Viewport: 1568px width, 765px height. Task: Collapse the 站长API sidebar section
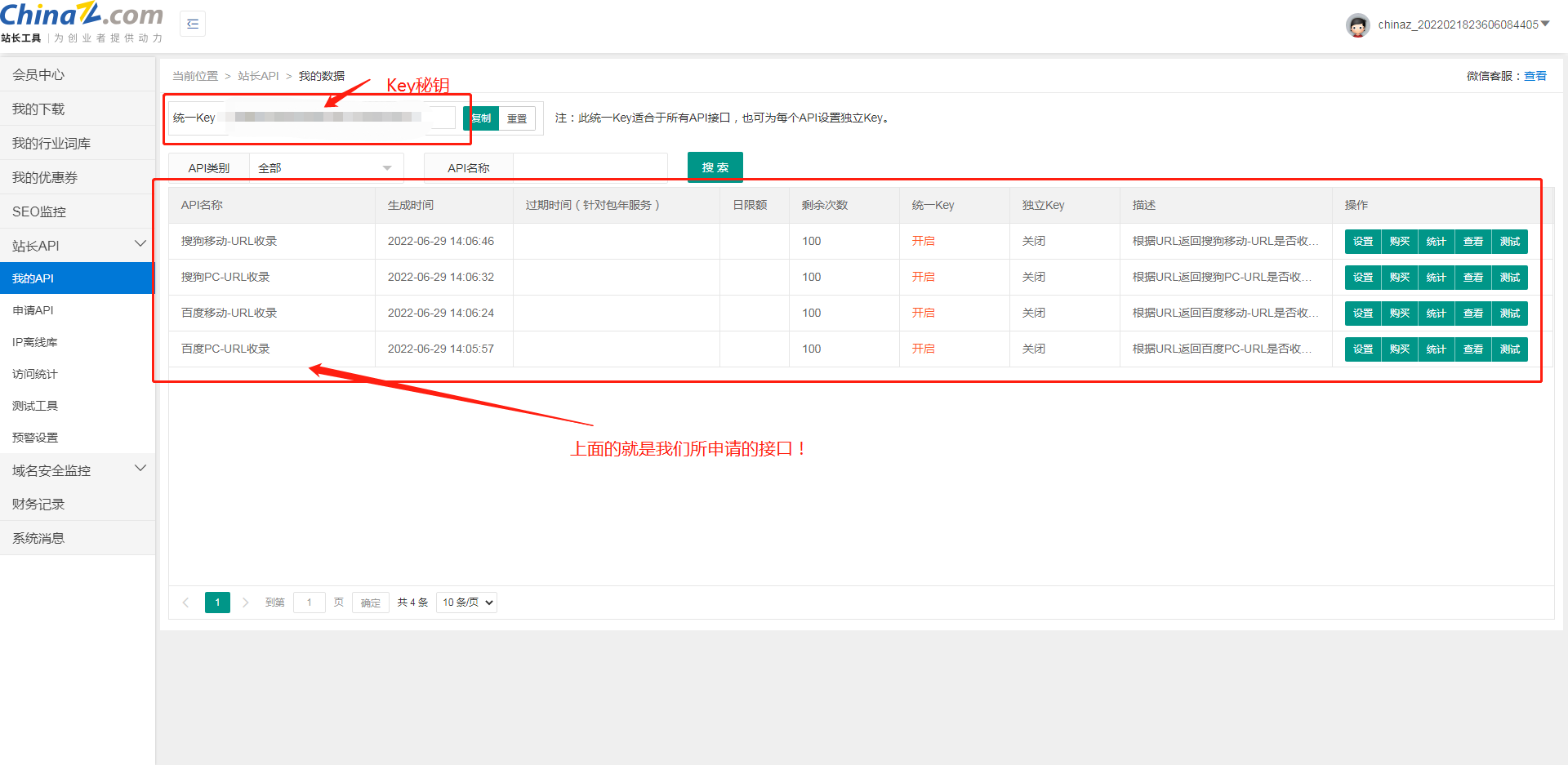tap(78, 245)
